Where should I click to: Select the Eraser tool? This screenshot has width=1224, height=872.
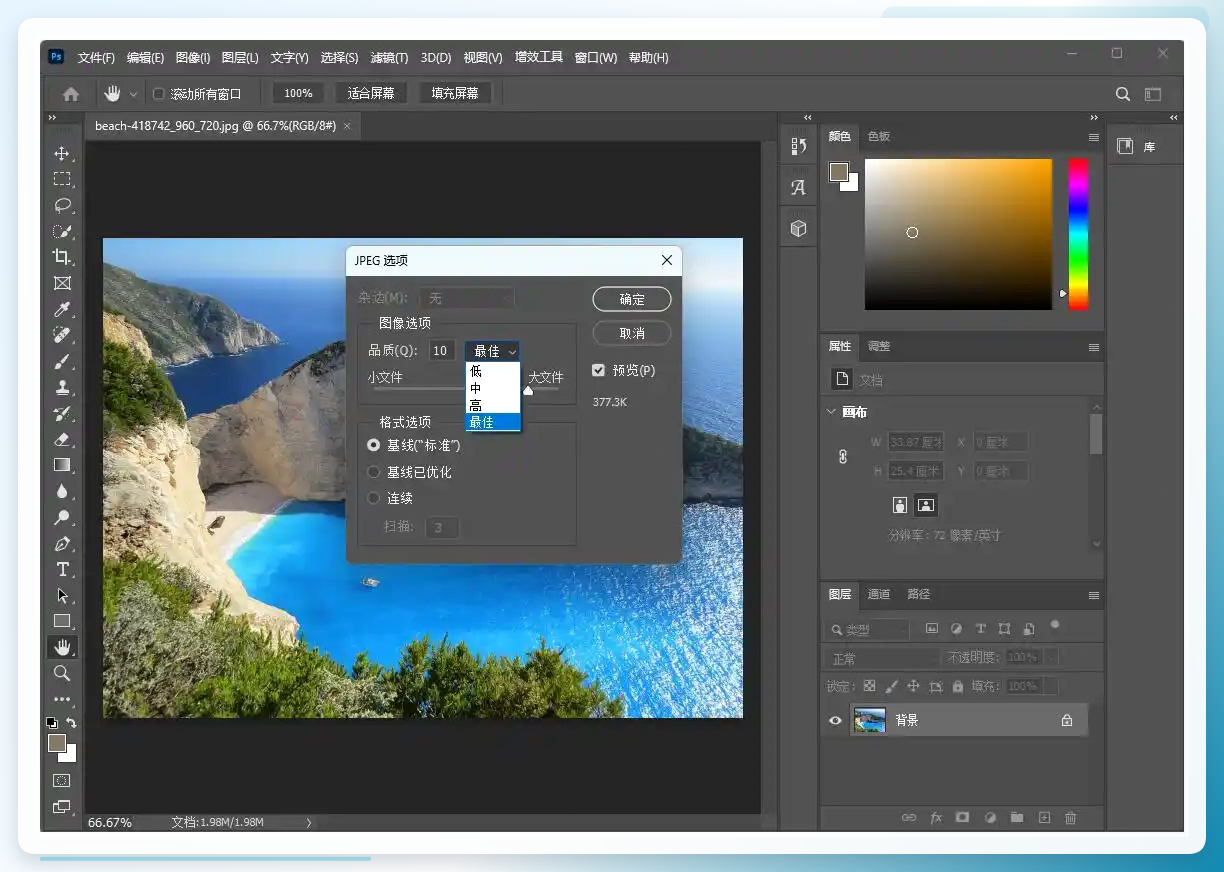(x=62, y=439)
